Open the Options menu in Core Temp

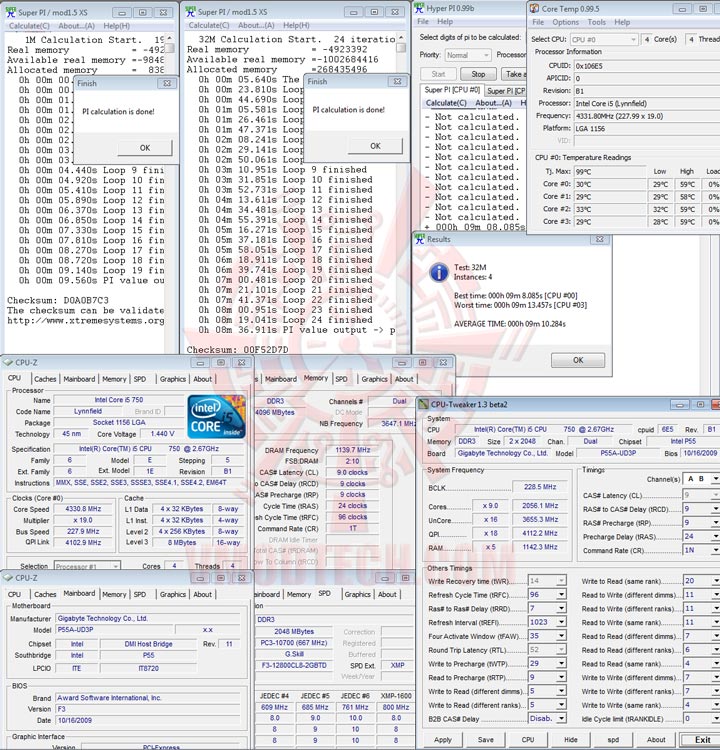coord(565,22)
